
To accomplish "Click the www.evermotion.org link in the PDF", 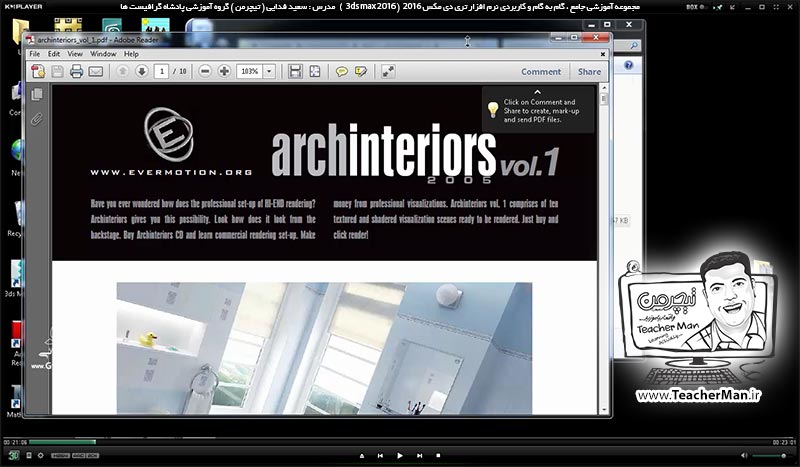I will coord(171,173).
